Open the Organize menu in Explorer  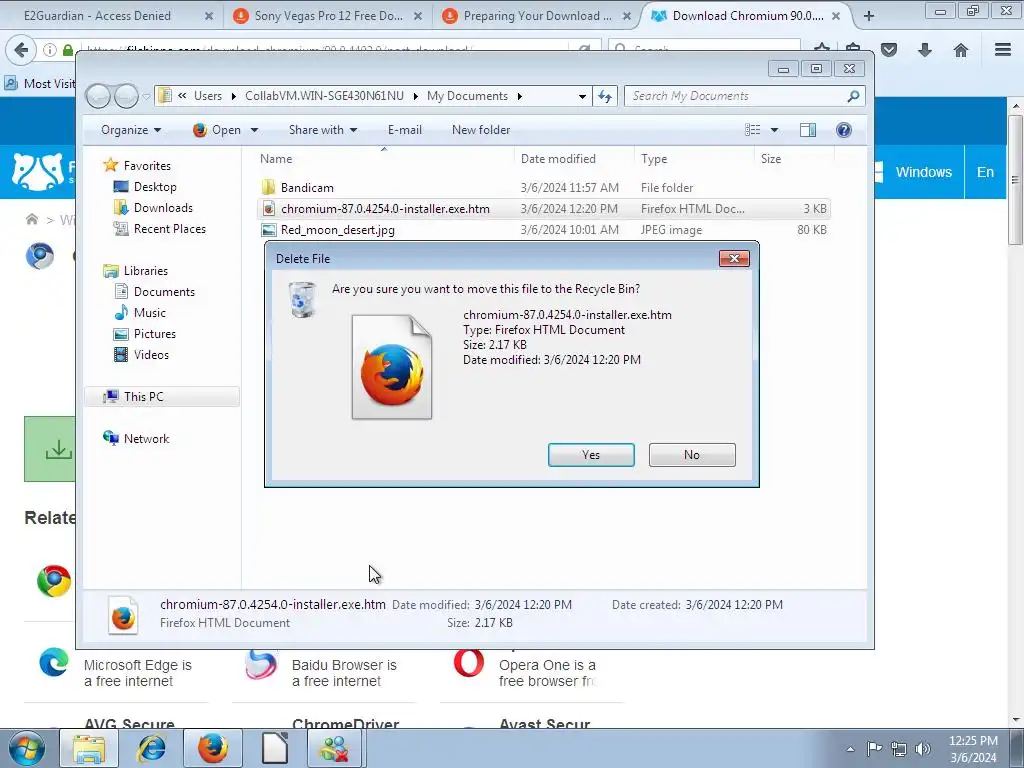coord(131,130)
